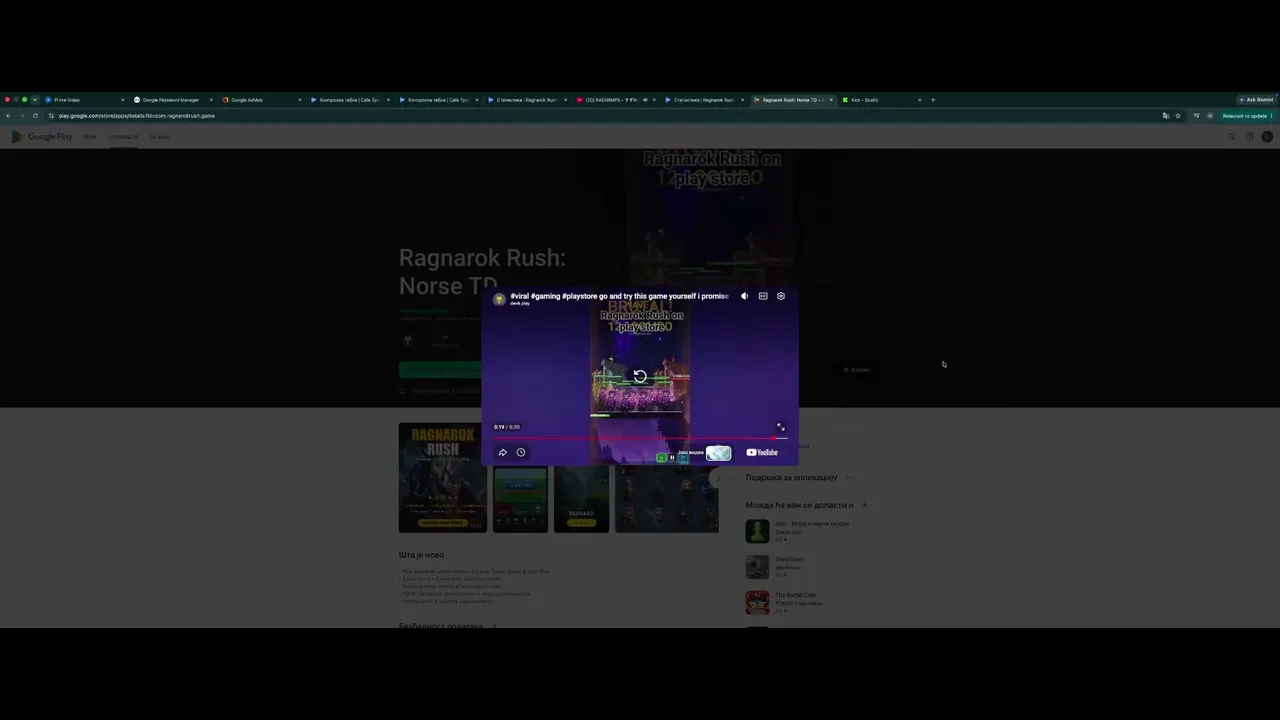The width and height of the screenshot is (1280, 720).
Task: Close the Google Password Manager tab
Action: (211, 100)
